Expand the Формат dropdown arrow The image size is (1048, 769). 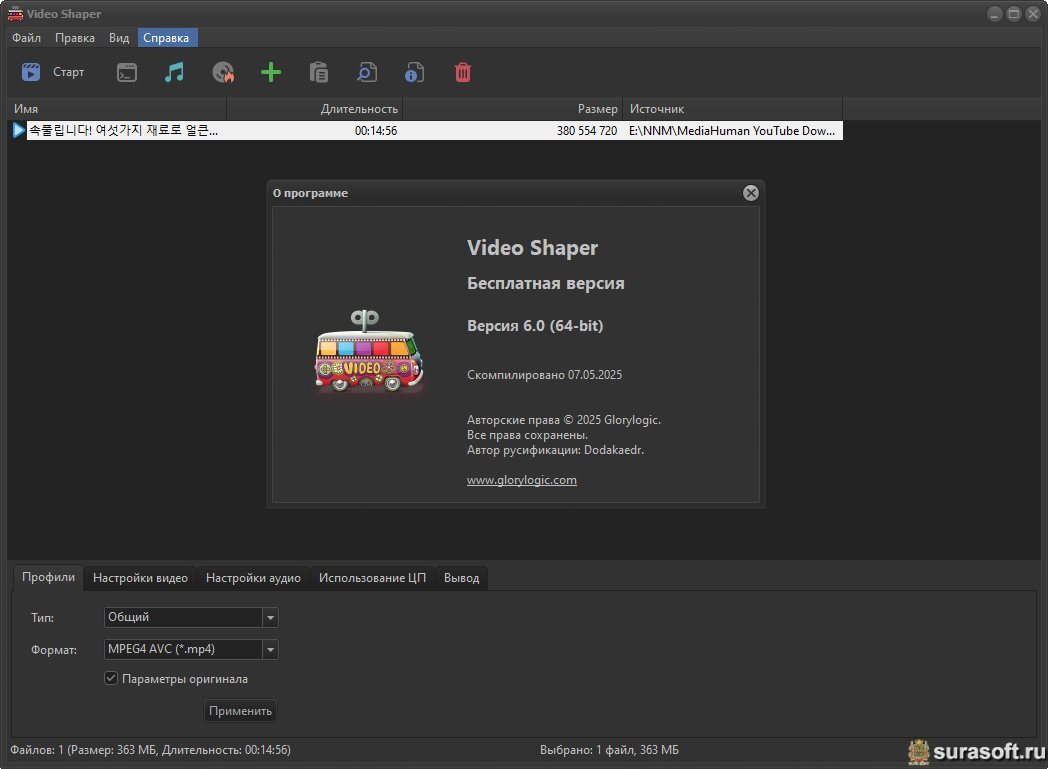tap(270, 649)
